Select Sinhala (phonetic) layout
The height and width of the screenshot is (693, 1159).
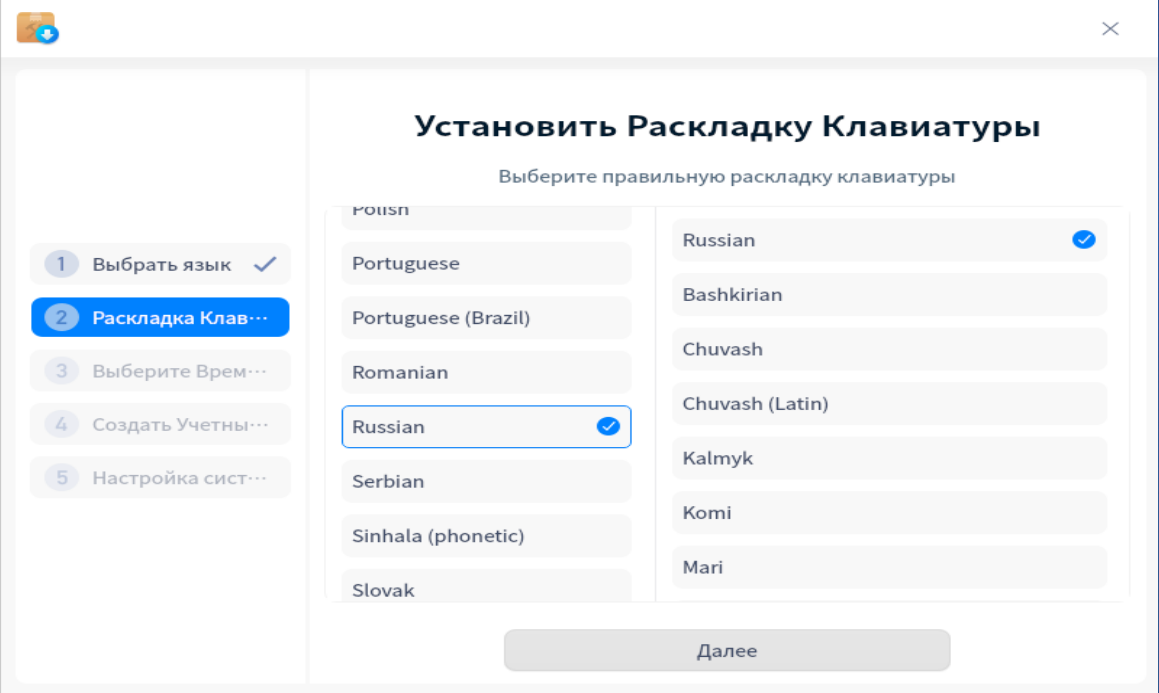(486, 536)
